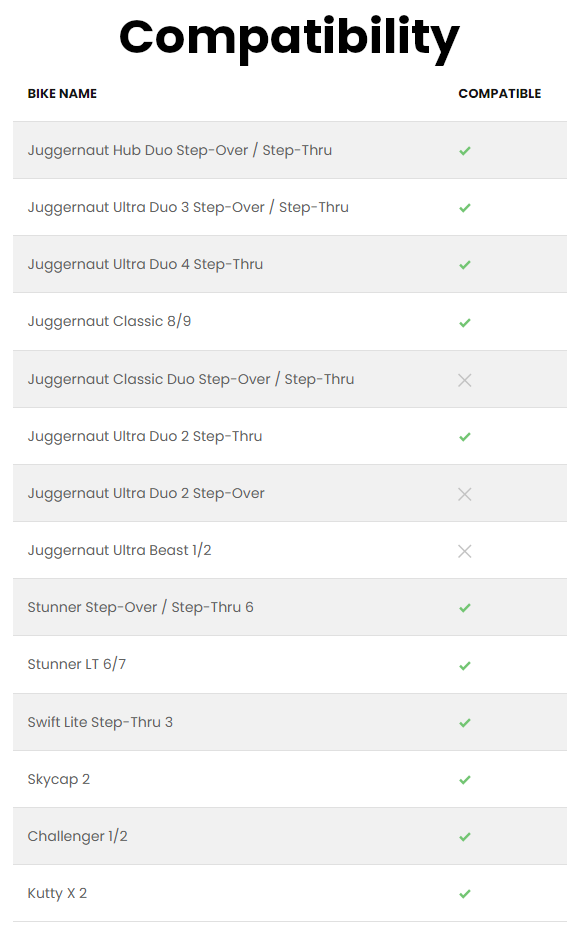Image resolution: width=567 pixels, height=926 pixels.
Task: Click the checkmark for Challenger 1/2
Action: pos(465,836)
